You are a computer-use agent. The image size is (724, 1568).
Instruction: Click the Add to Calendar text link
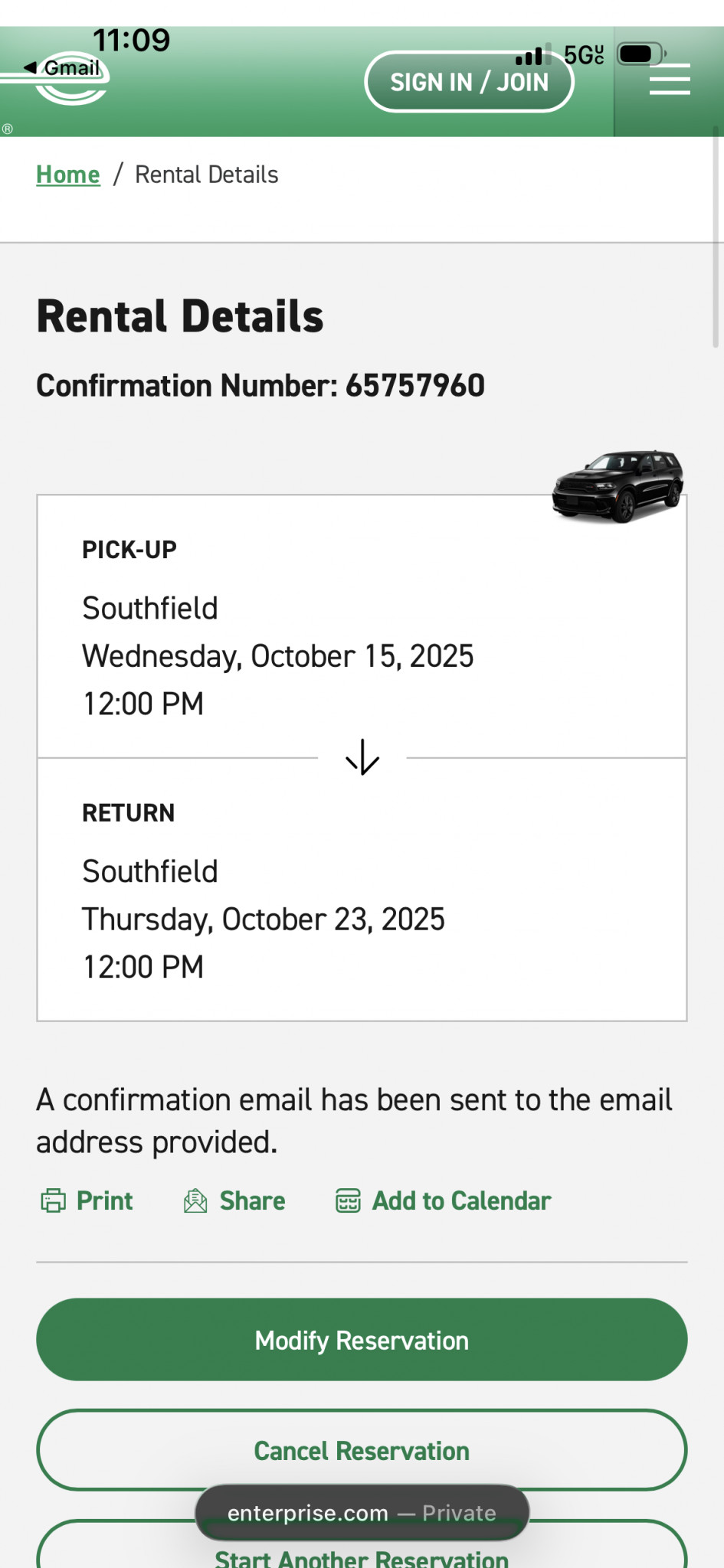click(461, 1200)
